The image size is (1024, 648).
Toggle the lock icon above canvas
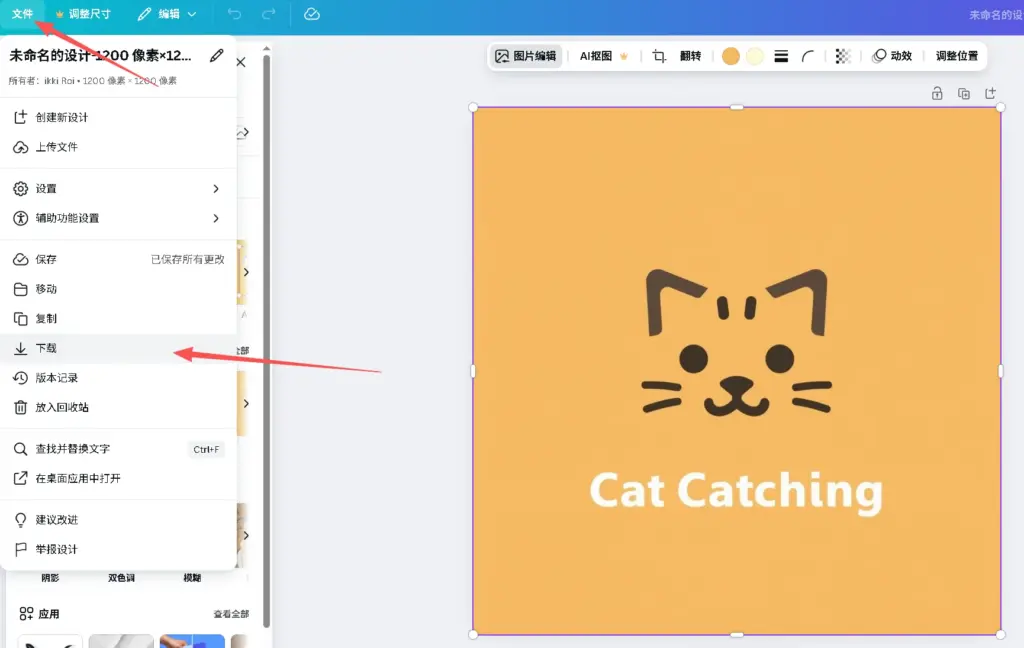pos(937,93)
